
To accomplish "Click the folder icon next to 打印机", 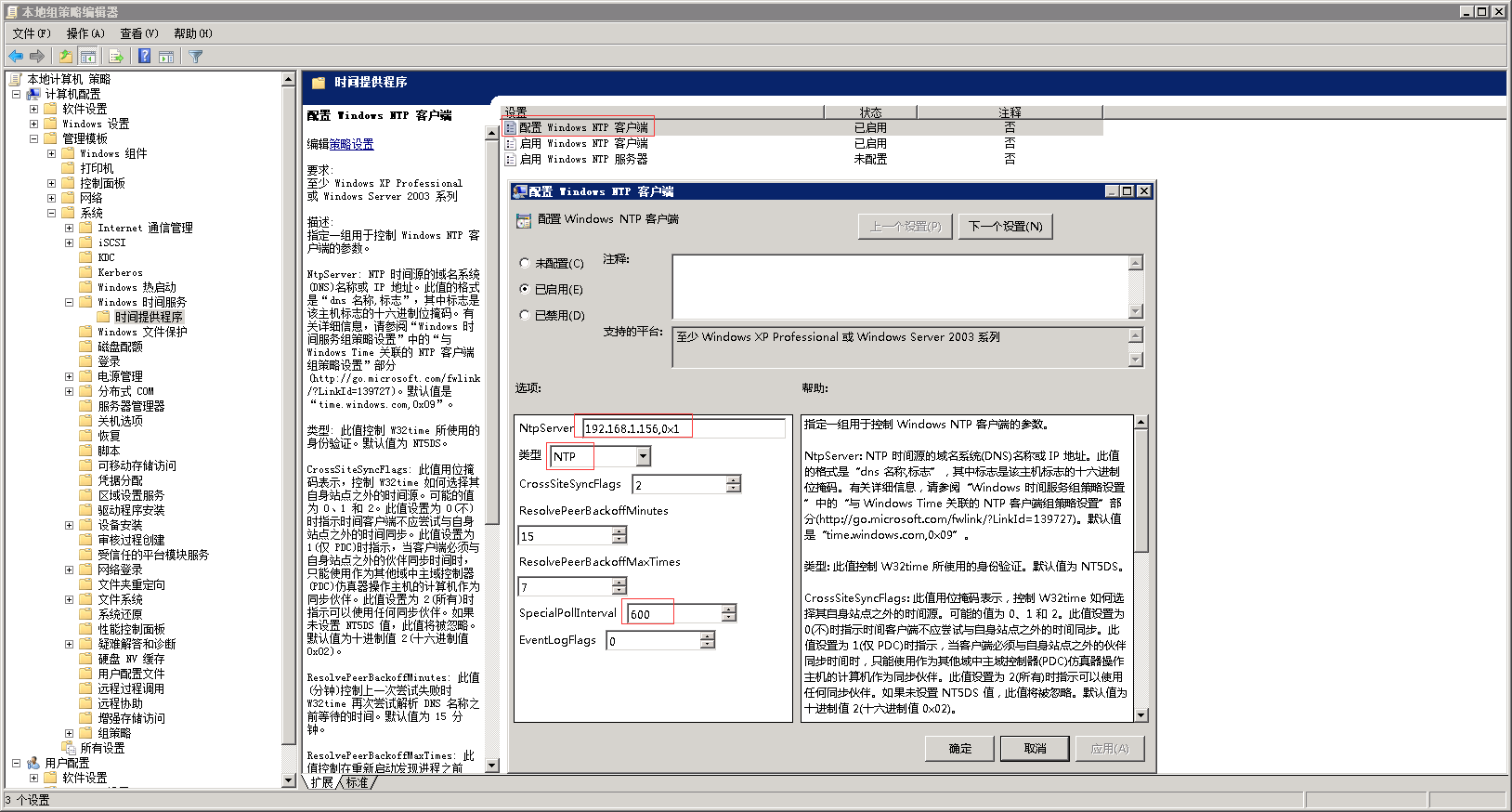I will tap(69, 168).
